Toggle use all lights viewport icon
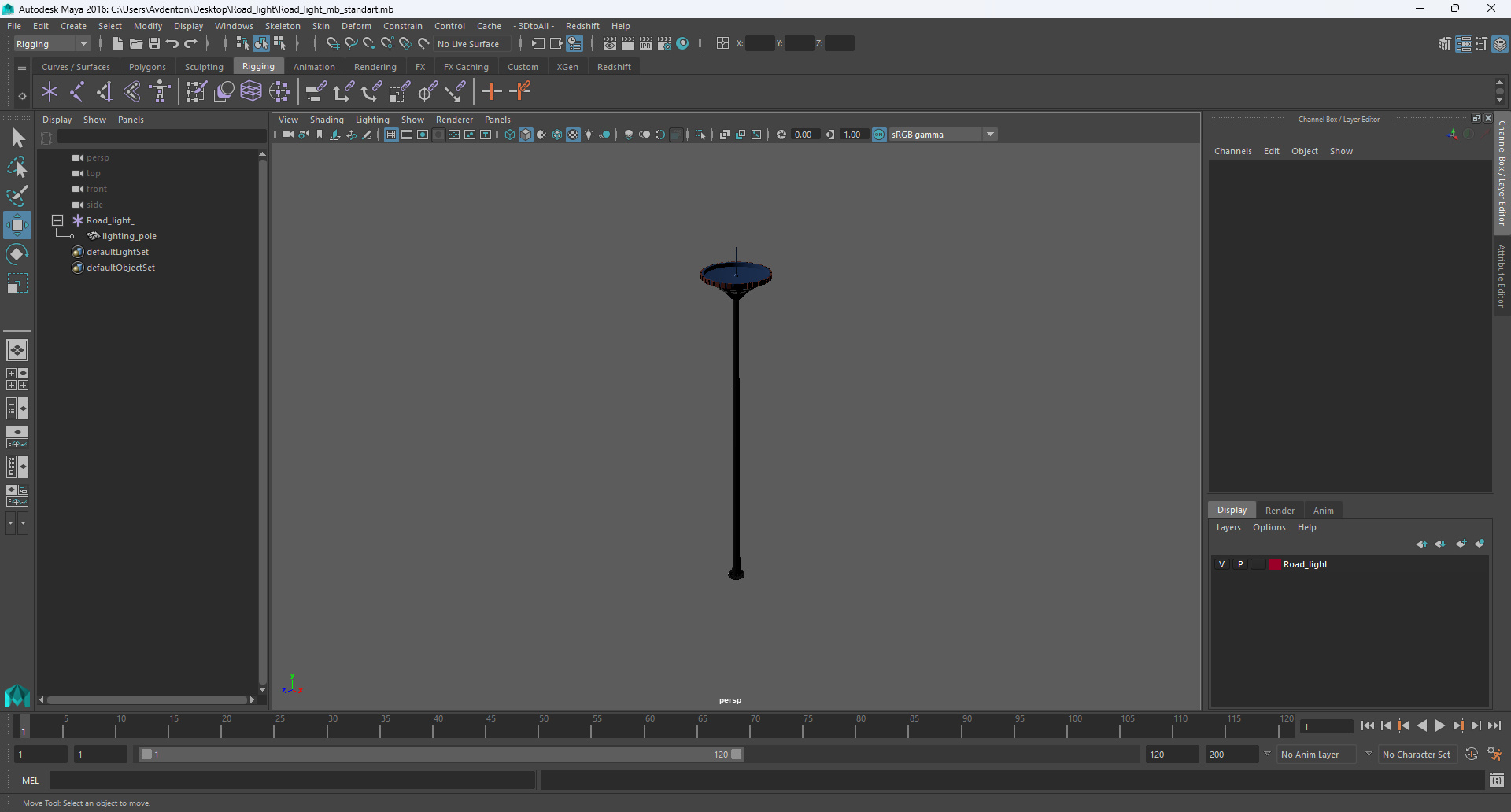The image size is (1511, 812). point(589,135)
